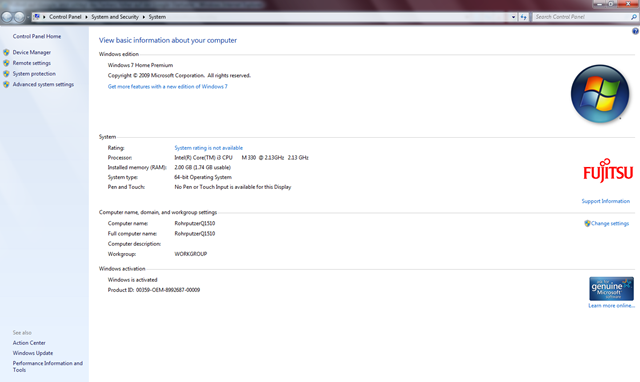640x382 pixels.
Task: Click the shield icon beside Remote settings
Action: (6, 63)
